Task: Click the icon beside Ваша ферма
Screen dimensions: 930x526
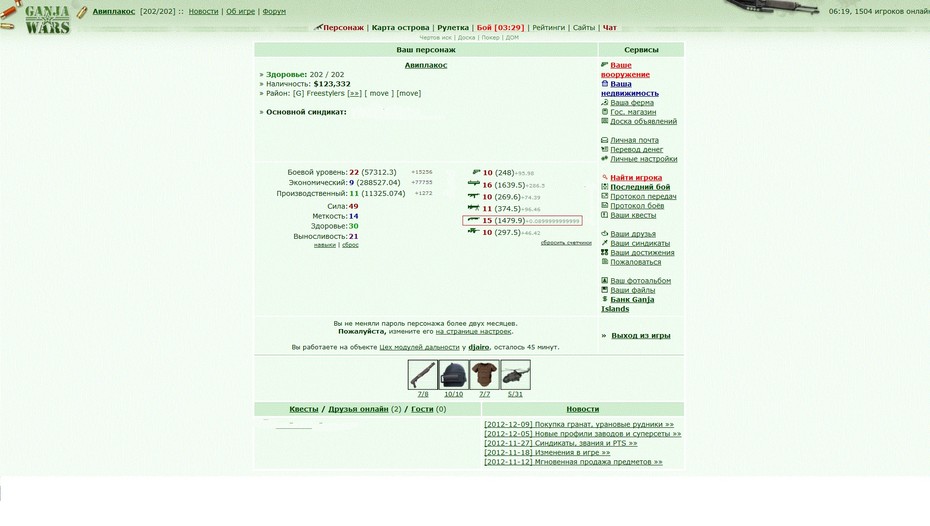Action: pyautogui.click(x=604, y=102)
